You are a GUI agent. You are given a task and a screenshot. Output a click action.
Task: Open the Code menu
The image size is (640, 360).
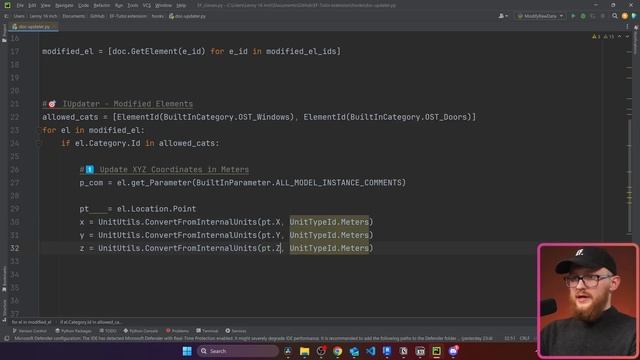click(83, 5)
